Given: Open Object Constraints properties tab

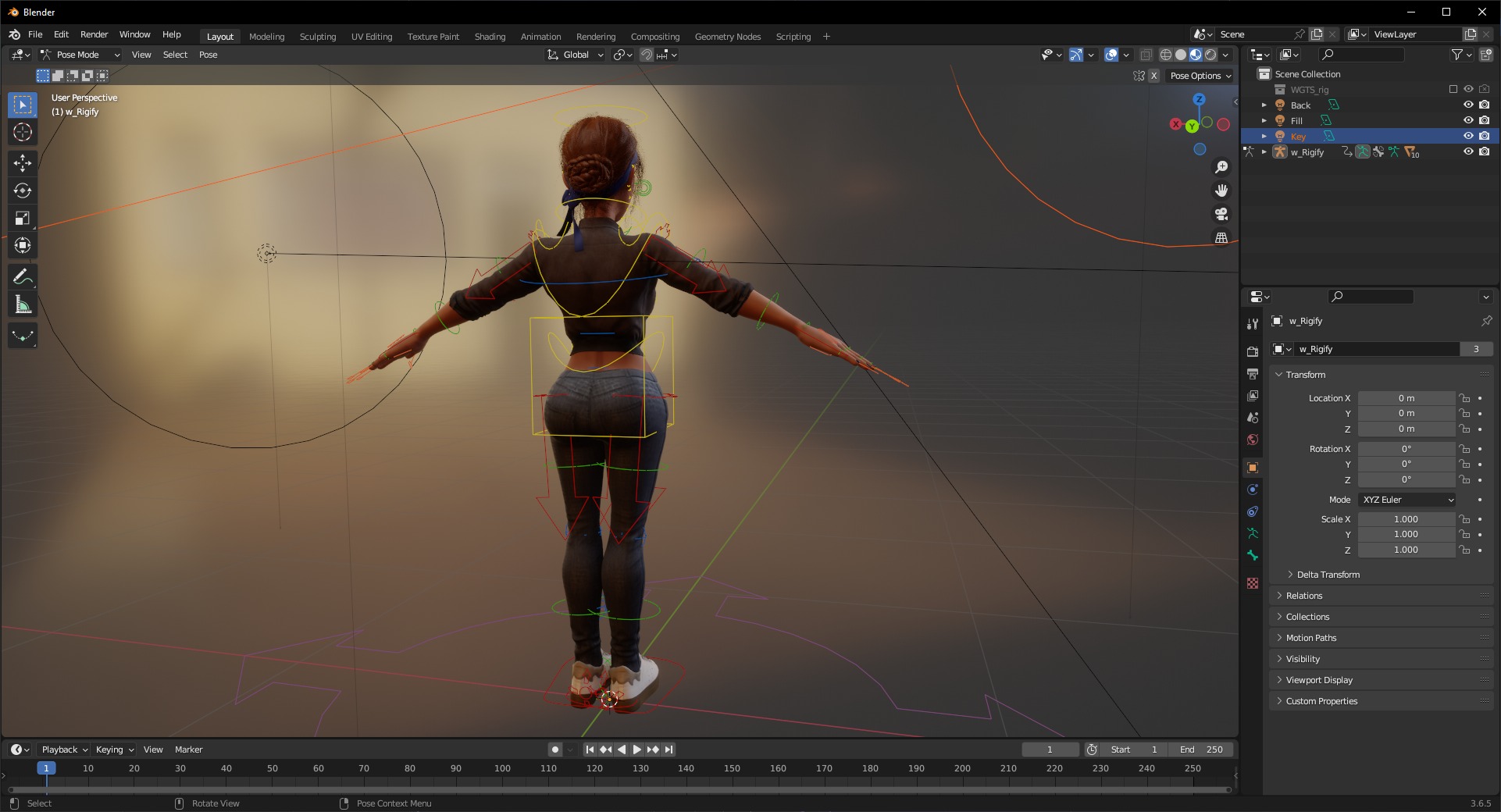Looking at the screenshot, I should click(1253, 511).
